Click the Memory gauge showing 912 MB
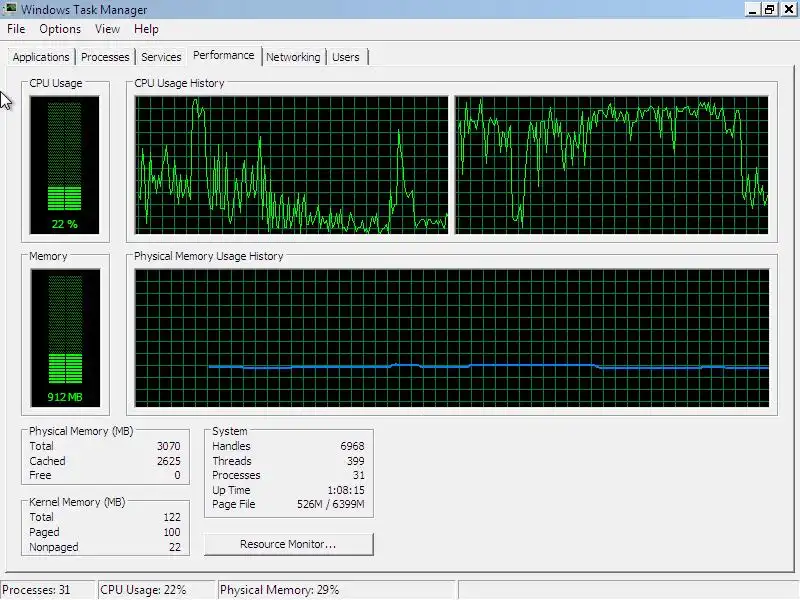The image size is (800, 600). pos(65,338)
